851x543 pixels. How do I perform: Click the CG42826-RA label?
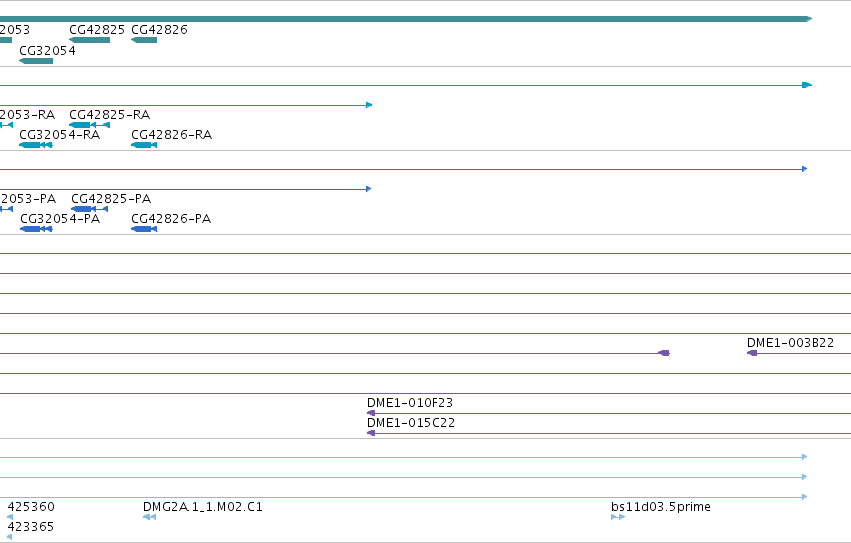172,135
